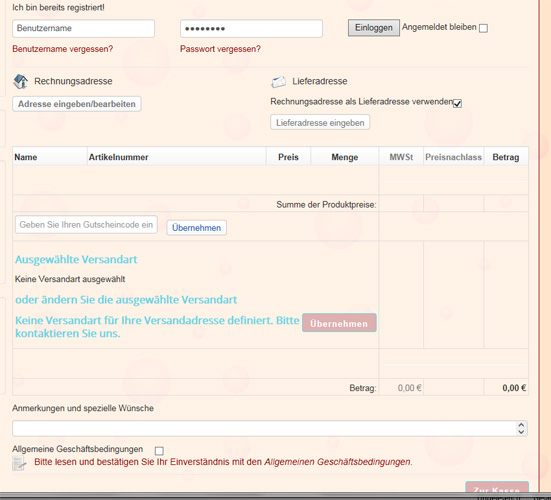Click the down arrow of remarks field
Image resolution: width=551 pixels, height=500 pixels.
point(521,432)
